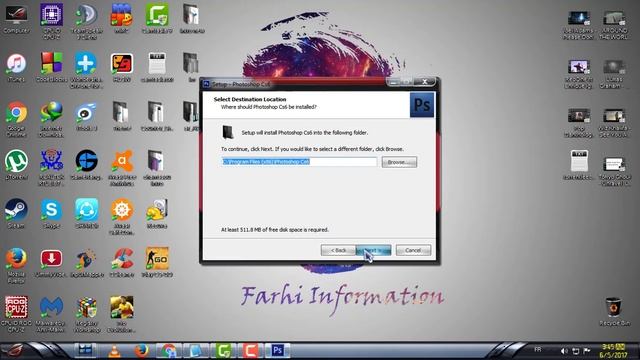Launch the TeamSpeak desktop shortcut
The image size is (640, 360).
tap(87, 21)
